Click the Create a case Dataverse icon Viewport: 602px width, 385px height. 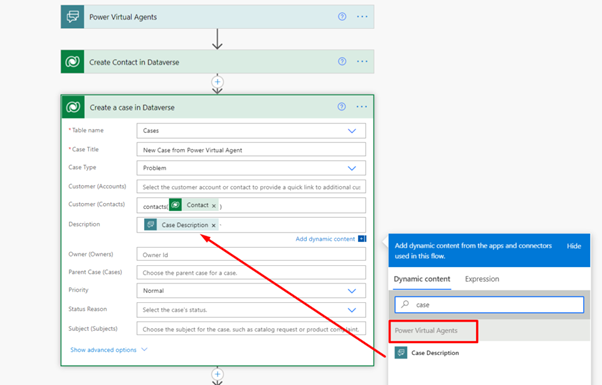[x=73, y=107]
